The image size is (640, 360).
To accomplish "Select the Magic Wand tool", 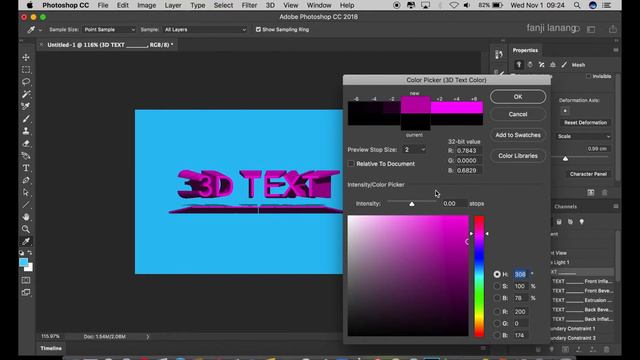I will click(26, 94).
